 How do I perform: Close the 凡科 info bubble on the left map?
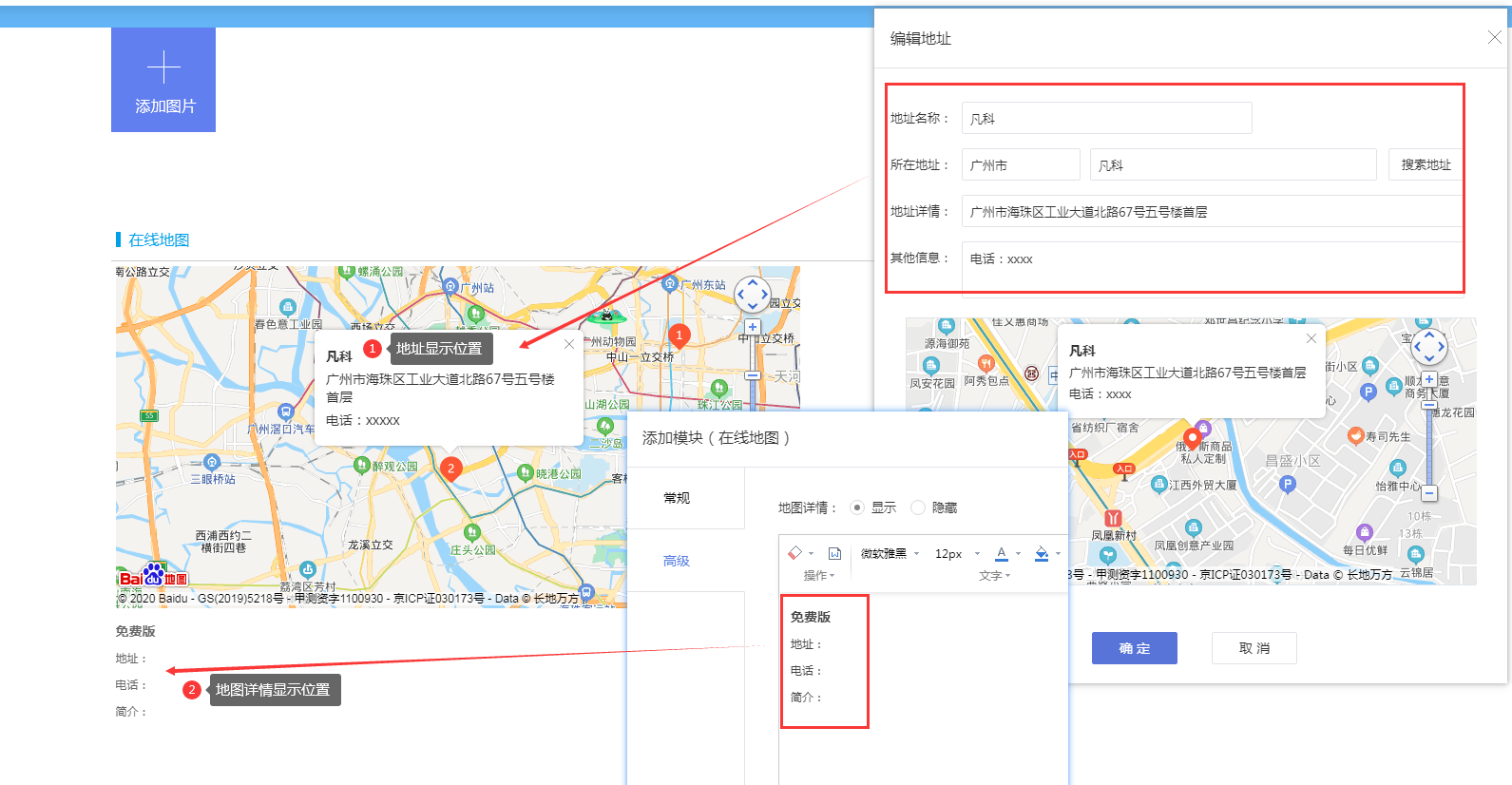click(568, 344)
